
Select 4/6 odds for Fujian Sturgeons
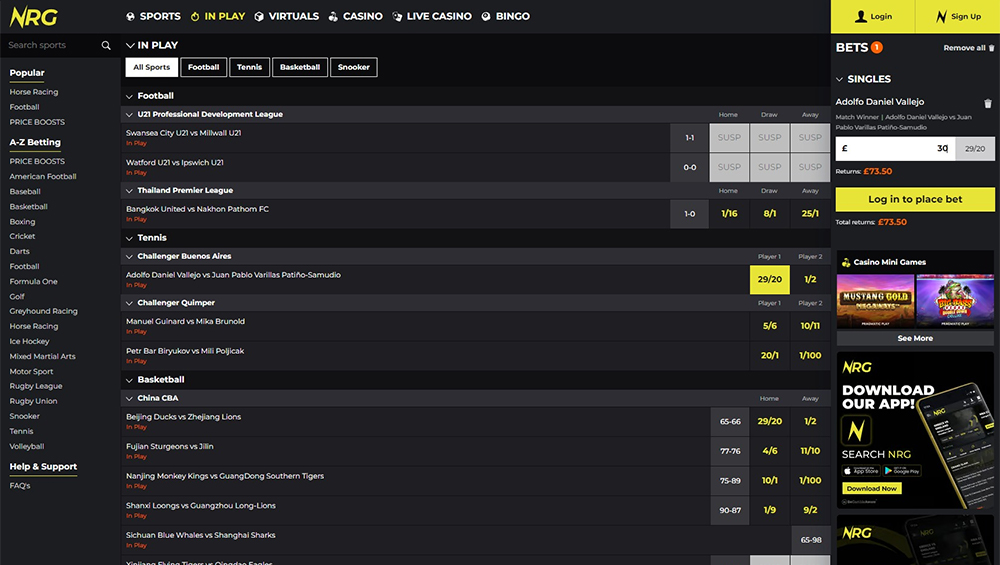(770, 451)
